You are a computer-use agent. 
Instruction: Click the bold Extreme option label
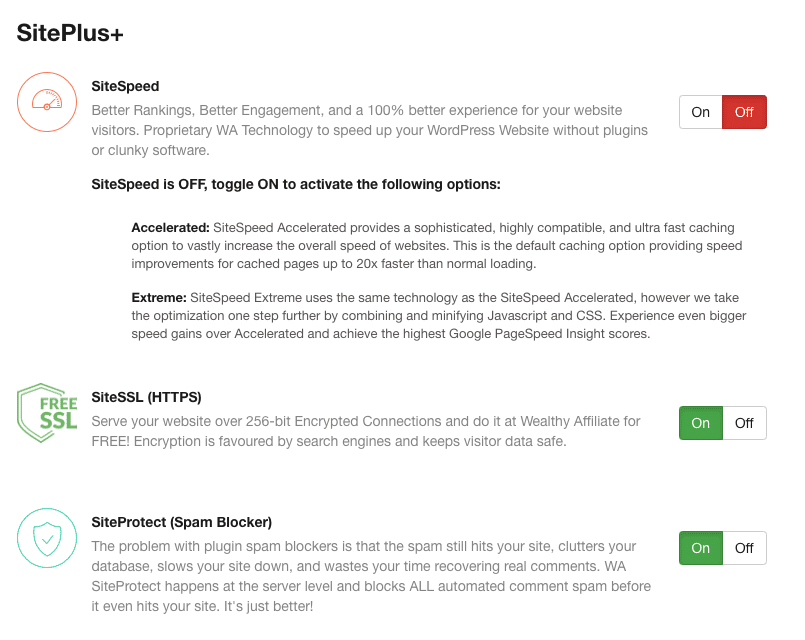pos(159,298)
